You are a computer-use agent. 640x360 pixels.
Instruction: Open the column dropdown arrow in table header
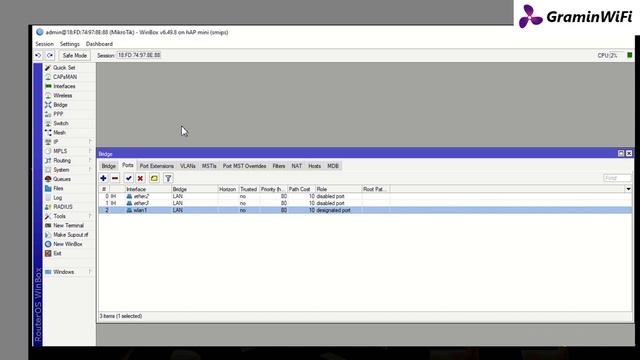click(628, 189)
